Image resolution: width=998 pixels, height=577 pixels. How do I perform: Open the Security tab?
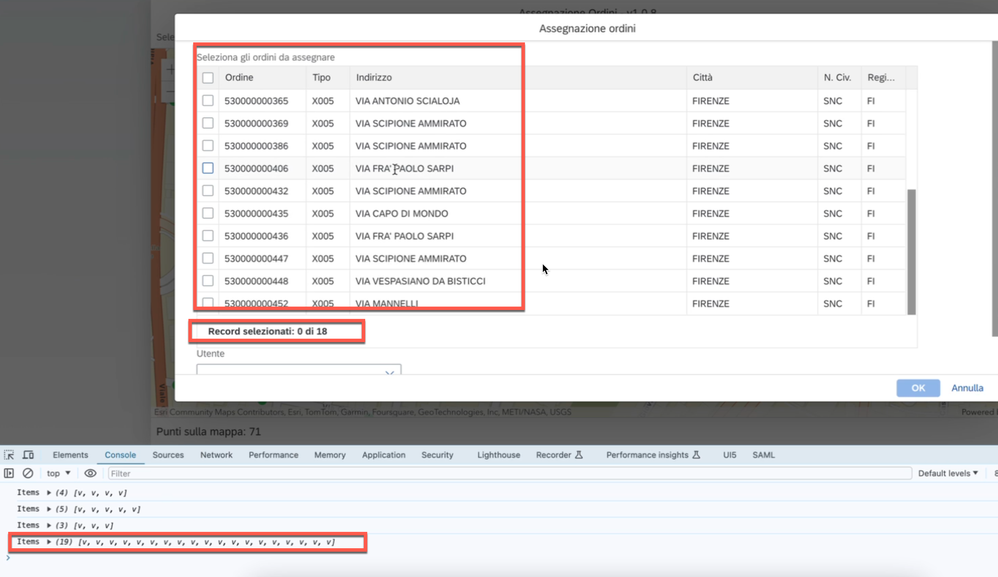pos(437,455)
